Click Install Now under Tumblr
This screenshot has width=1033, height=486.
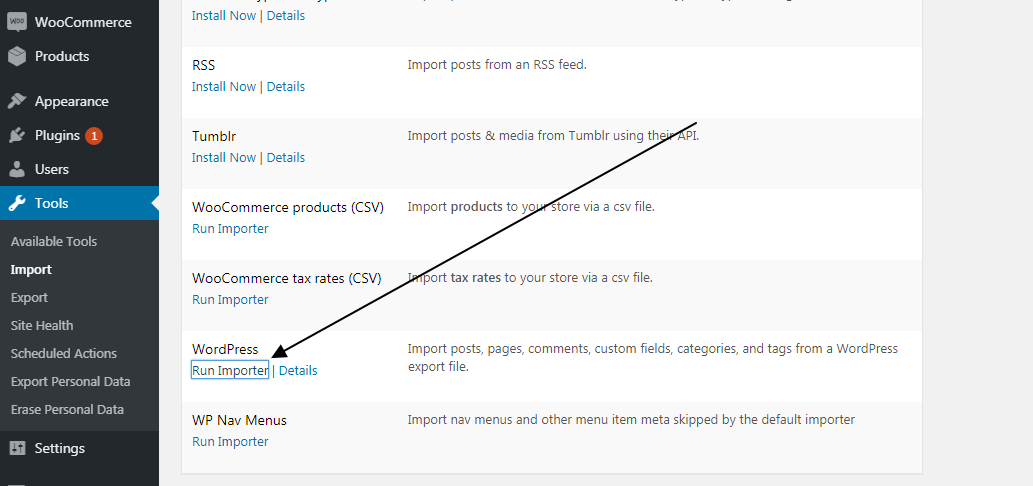coord(224,157)
